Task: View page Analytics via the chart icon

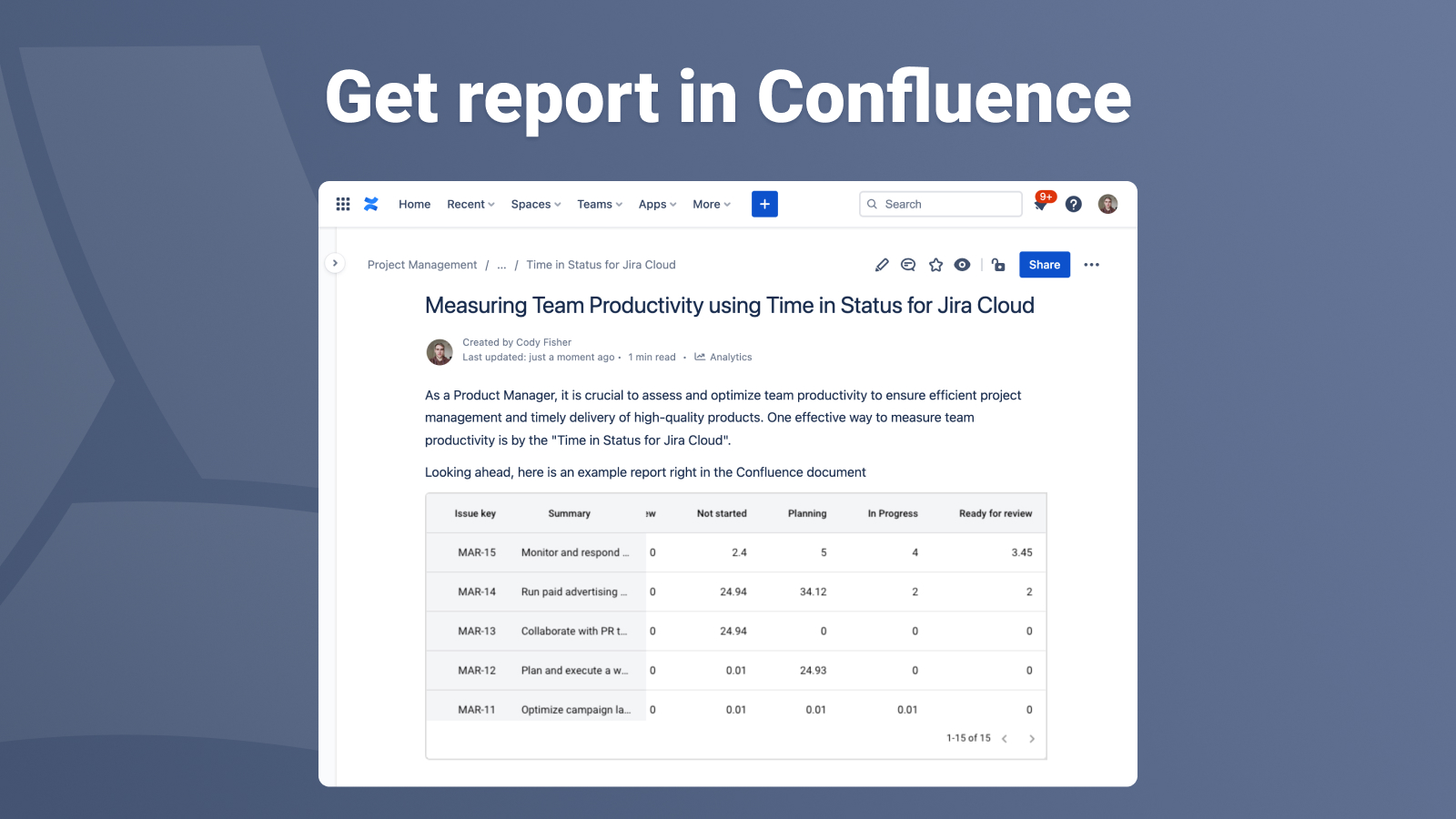Action: [x=699, y=357]
